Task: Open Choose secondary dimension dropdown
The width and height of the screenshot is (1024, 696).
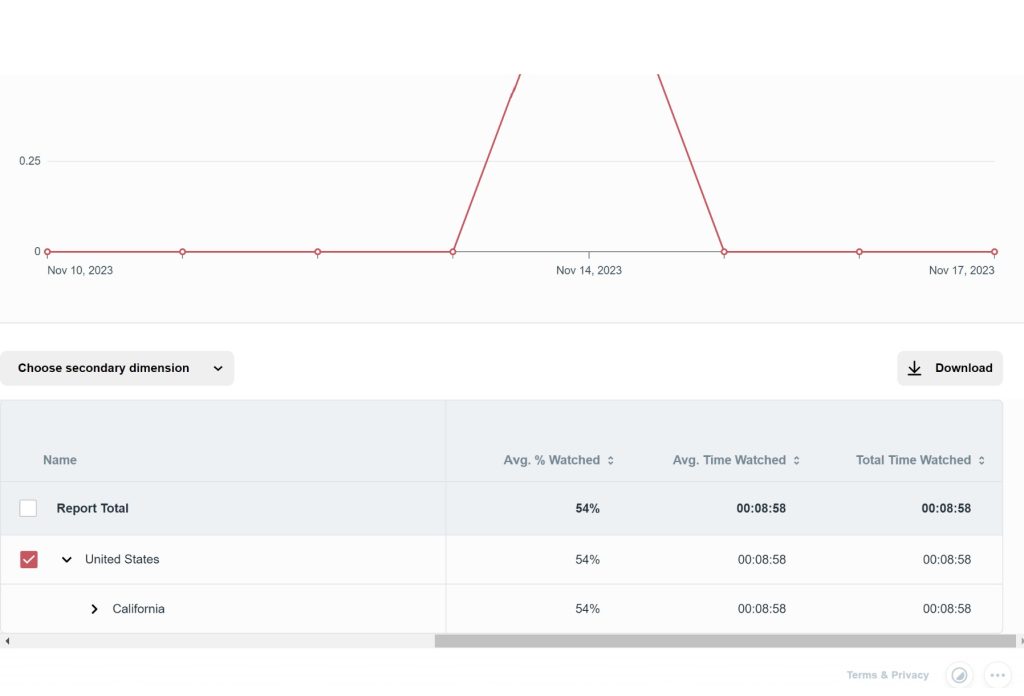Action: pos(117,368)
